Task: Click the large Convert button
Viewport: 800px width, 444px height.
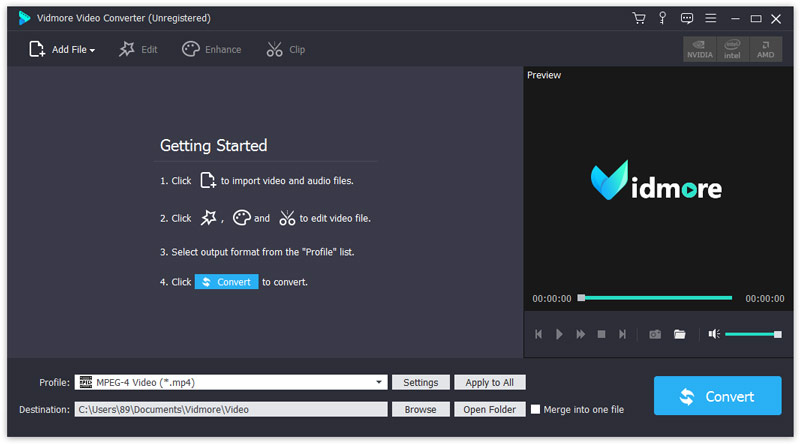Action: (x=717, y=396)
